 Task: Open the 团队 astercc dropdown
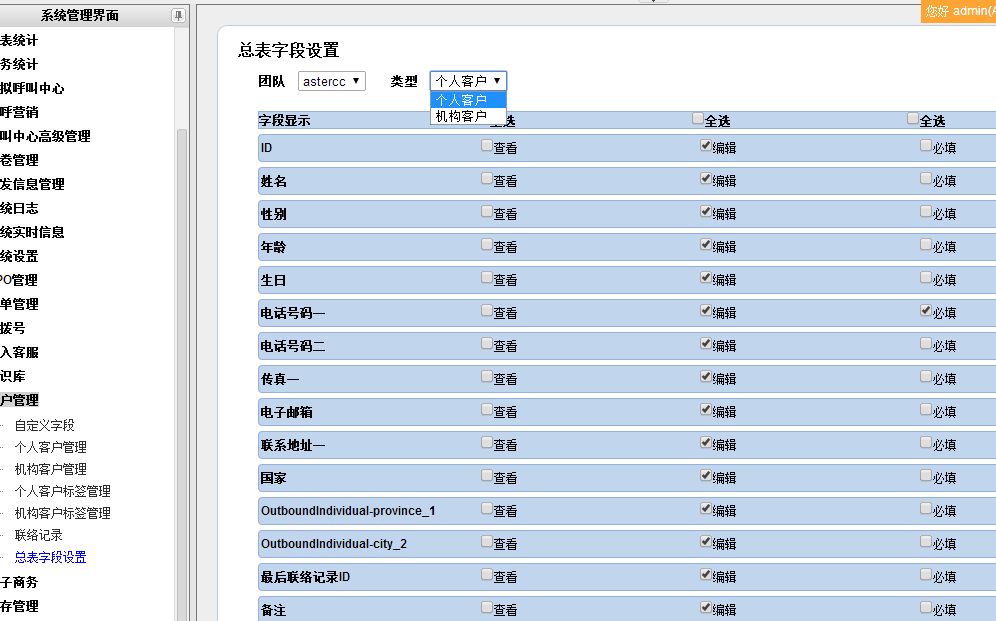332,81
